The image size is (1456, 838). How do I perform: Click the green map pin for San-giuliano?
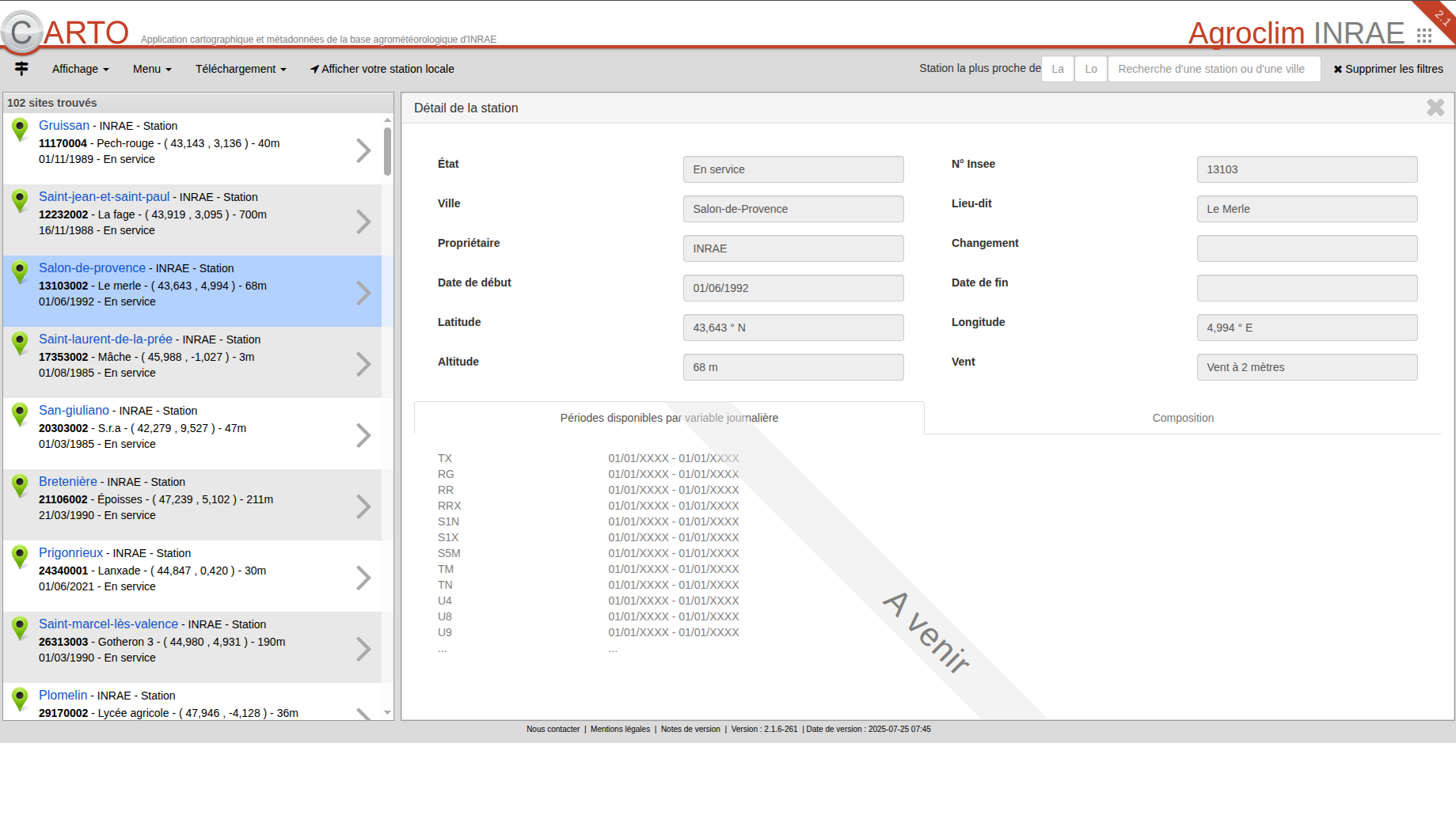[x=21, y=414]
